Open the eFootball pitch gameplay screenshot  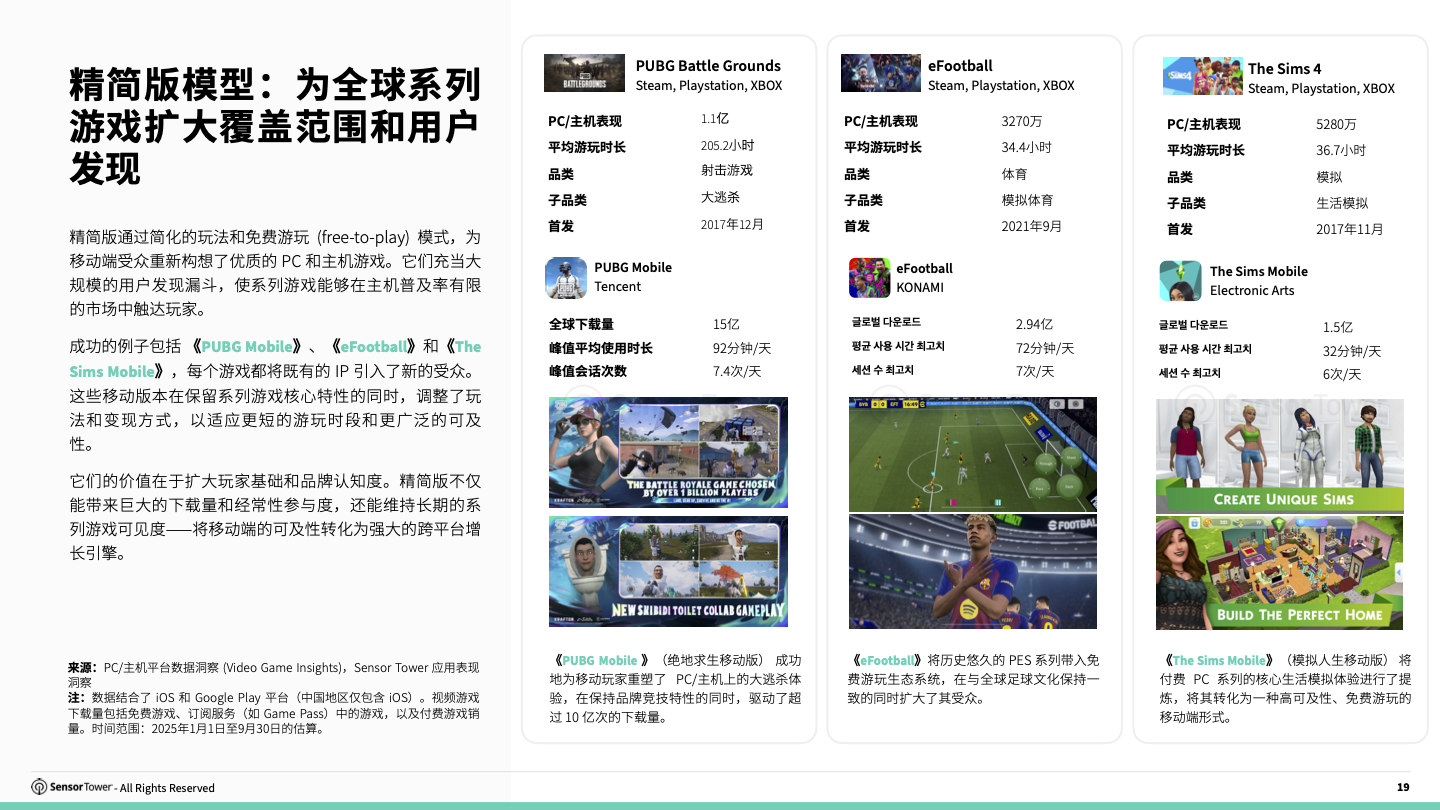[x=973, y=454]
